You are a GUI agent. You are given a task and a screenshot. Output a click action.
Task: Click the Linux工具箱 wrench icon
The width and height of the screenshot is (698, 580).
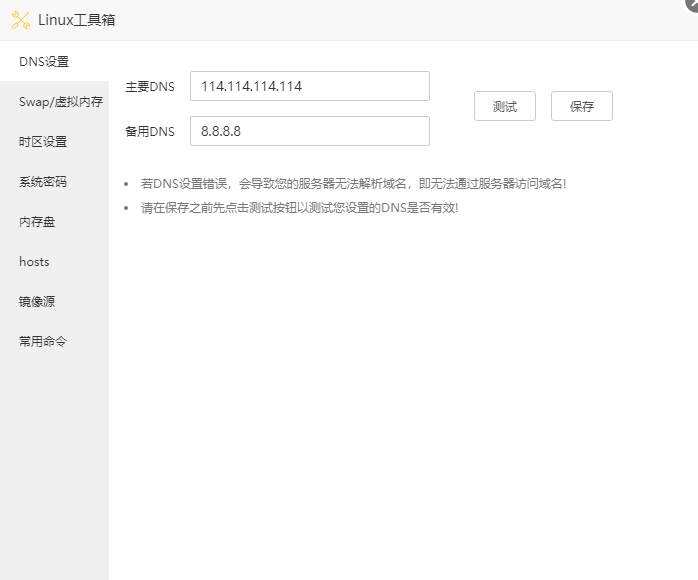pos(20,20)
